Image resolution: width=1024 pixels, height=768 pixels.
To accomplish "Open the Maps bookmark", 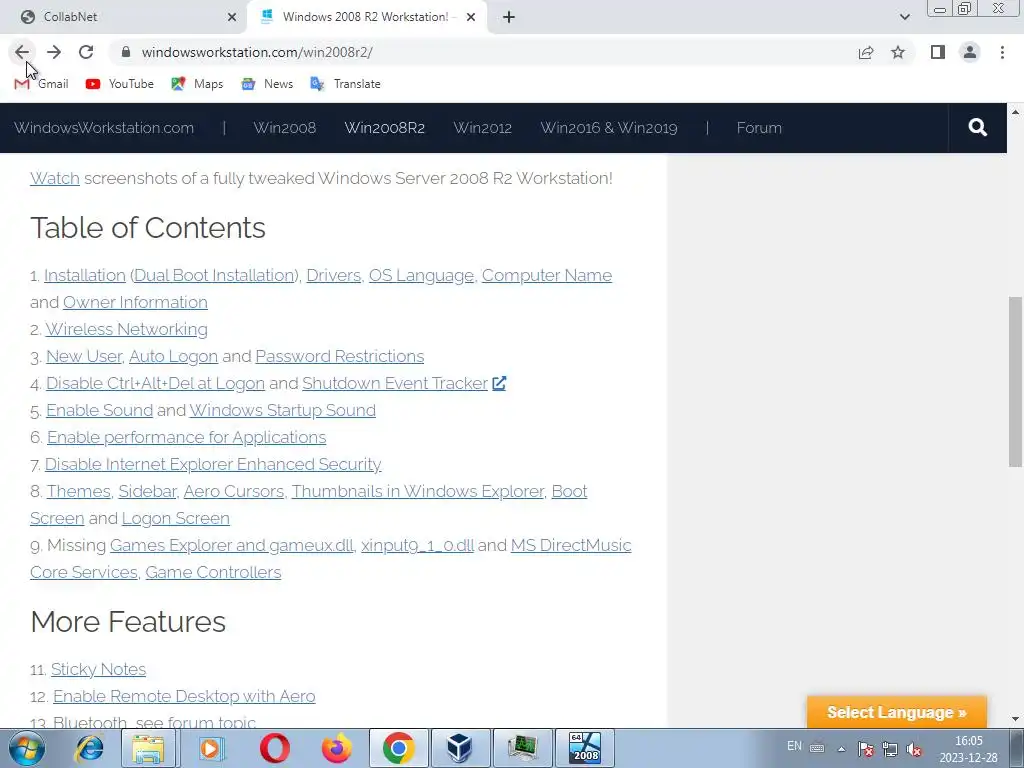I will click(x=197, y=84).
